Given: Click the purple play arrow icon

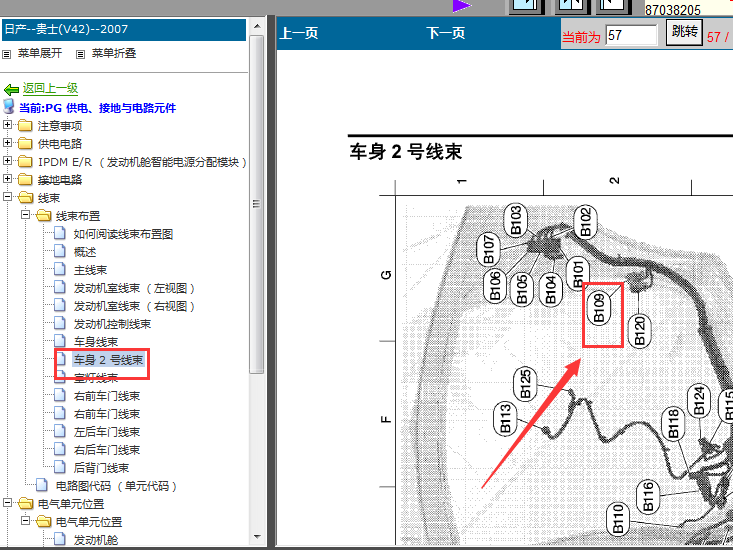Looking at the screenshot, I should point(461,6).
